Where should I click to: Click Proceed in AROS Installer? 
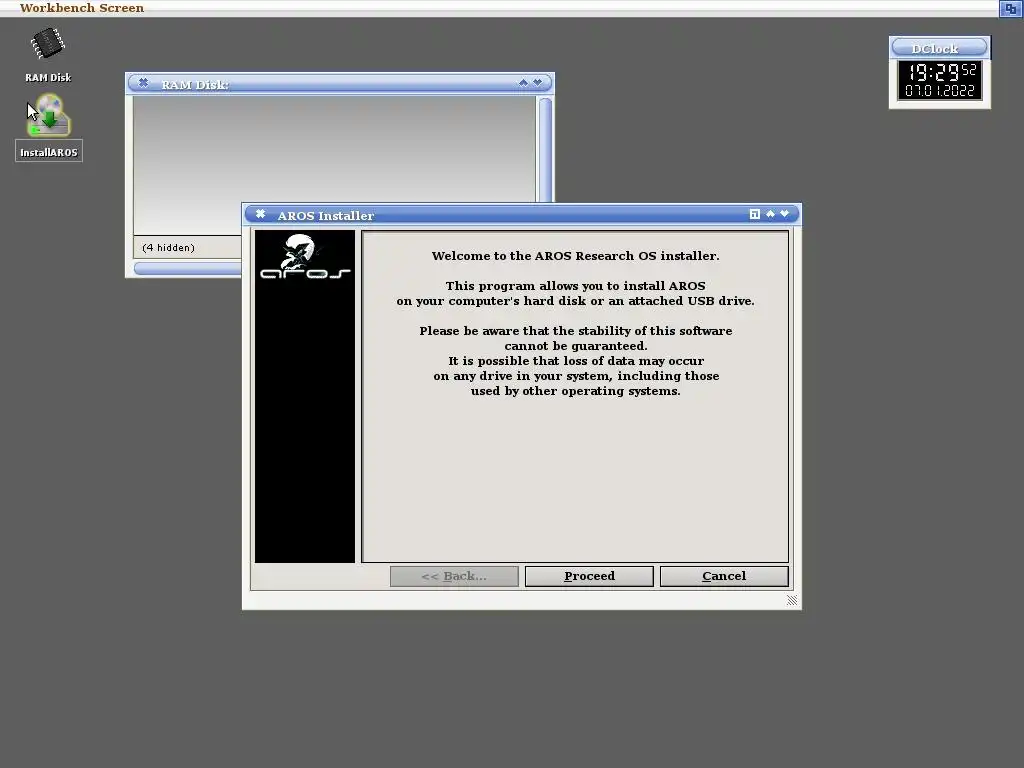pos(589,576)
